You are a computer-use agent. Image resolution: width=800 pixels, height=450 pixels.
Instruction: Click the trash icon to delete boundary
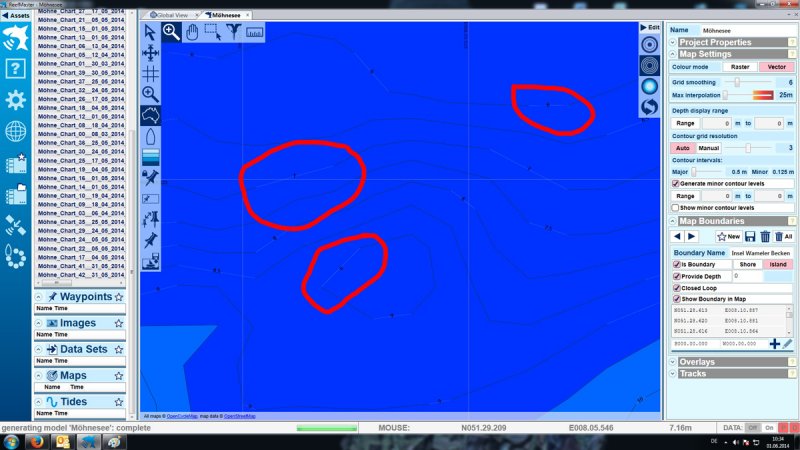(764, 236)
